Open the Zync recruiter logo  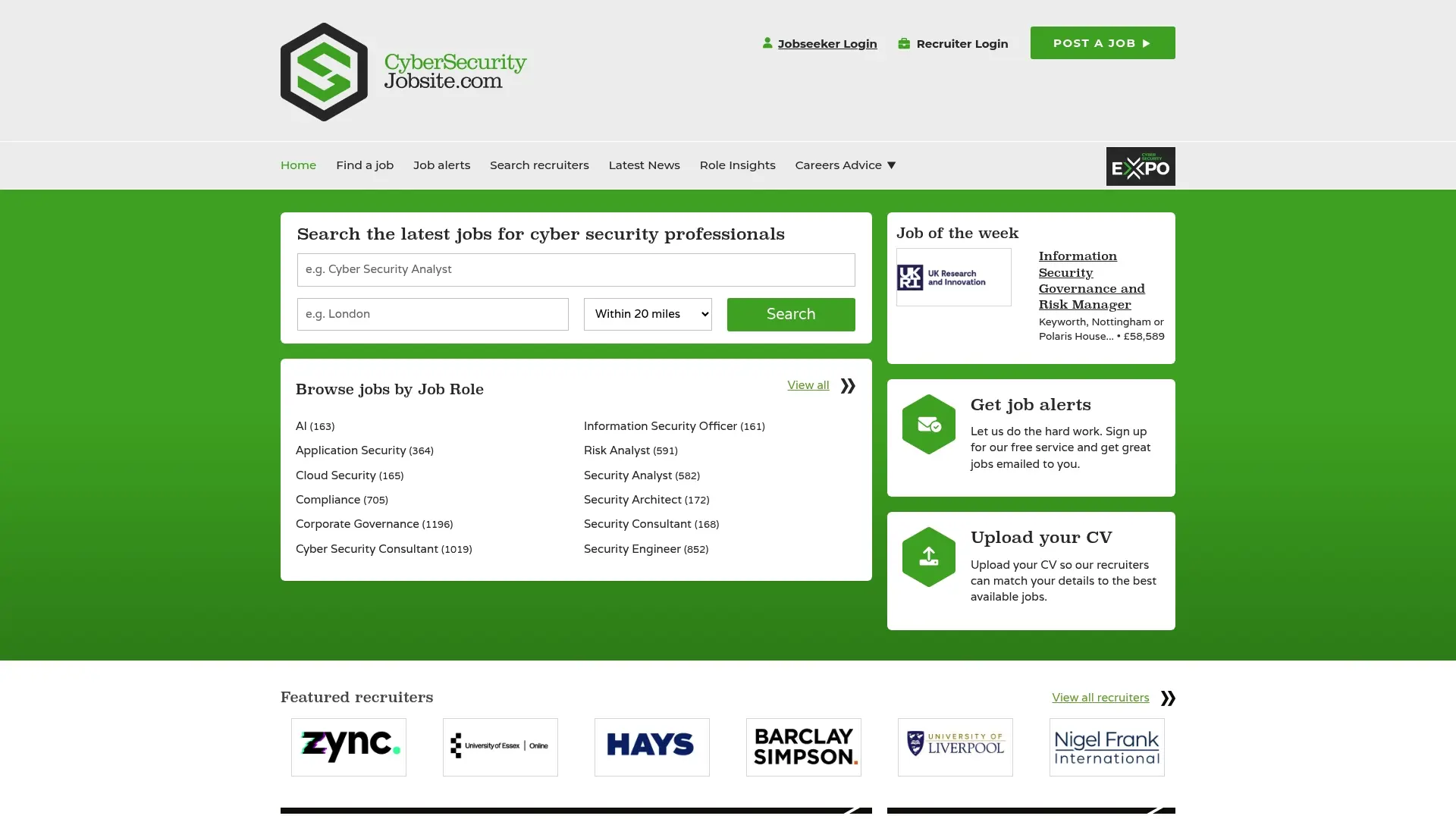(x=349, y=747)
